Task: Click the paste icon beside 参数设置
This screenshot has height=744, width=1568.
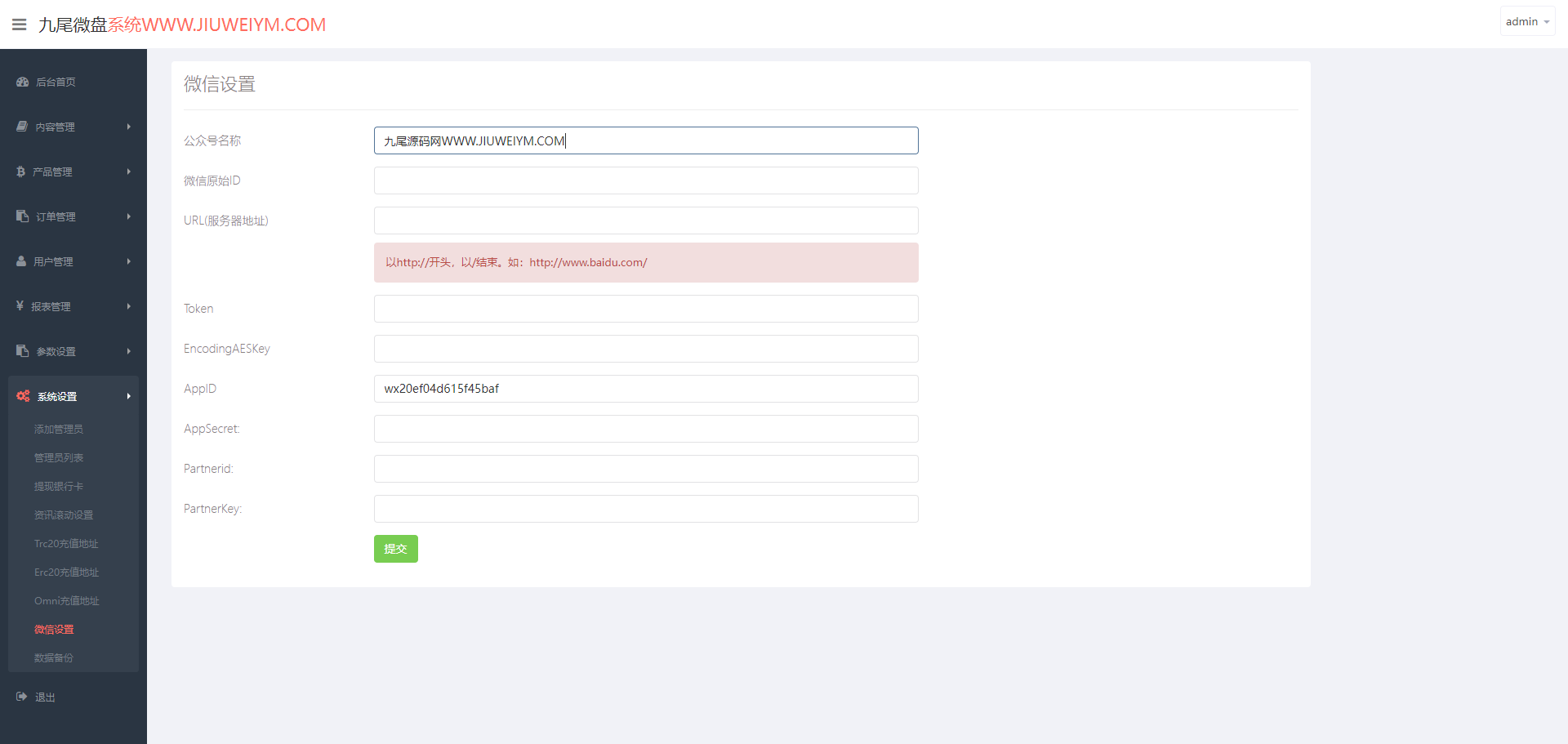Action: pos(23,351)
